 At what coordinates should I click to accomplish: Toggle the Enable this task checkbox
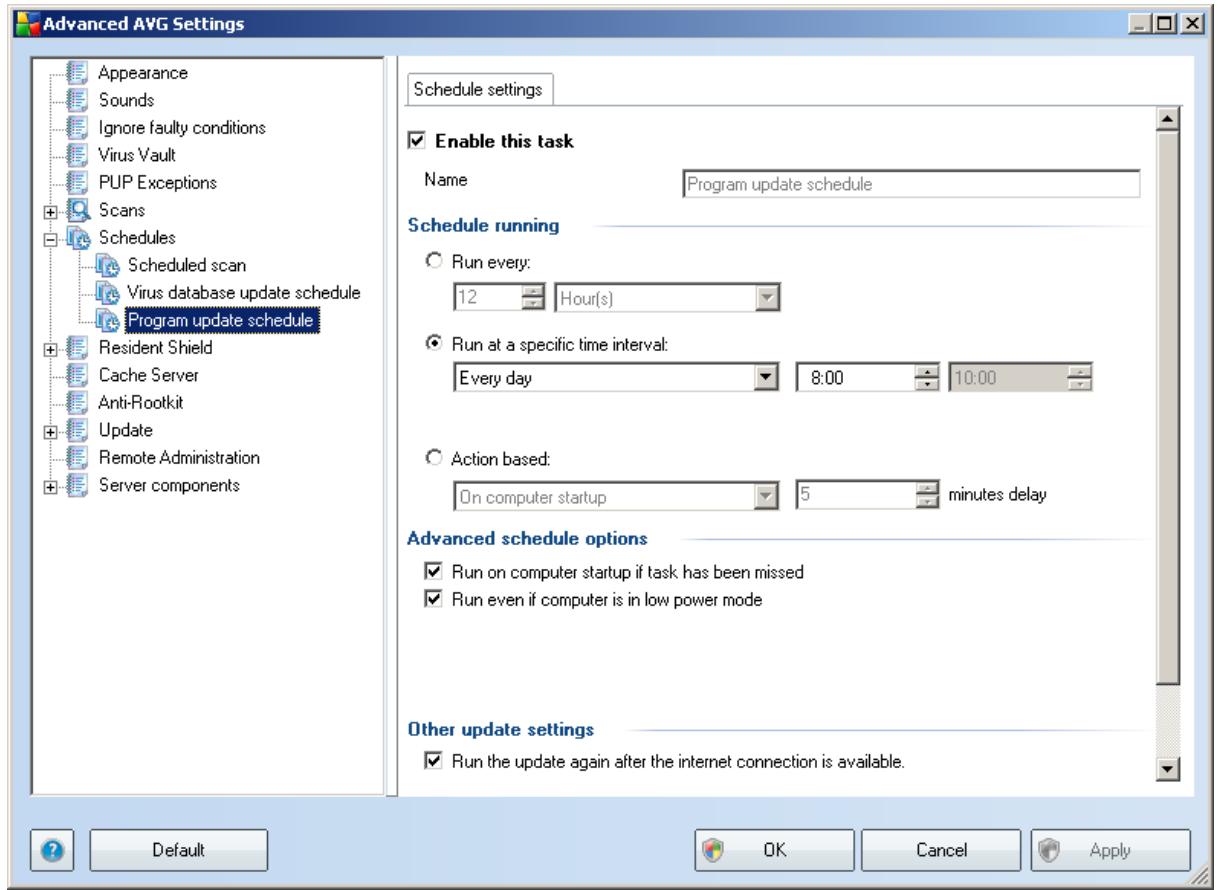pos(418,141)
